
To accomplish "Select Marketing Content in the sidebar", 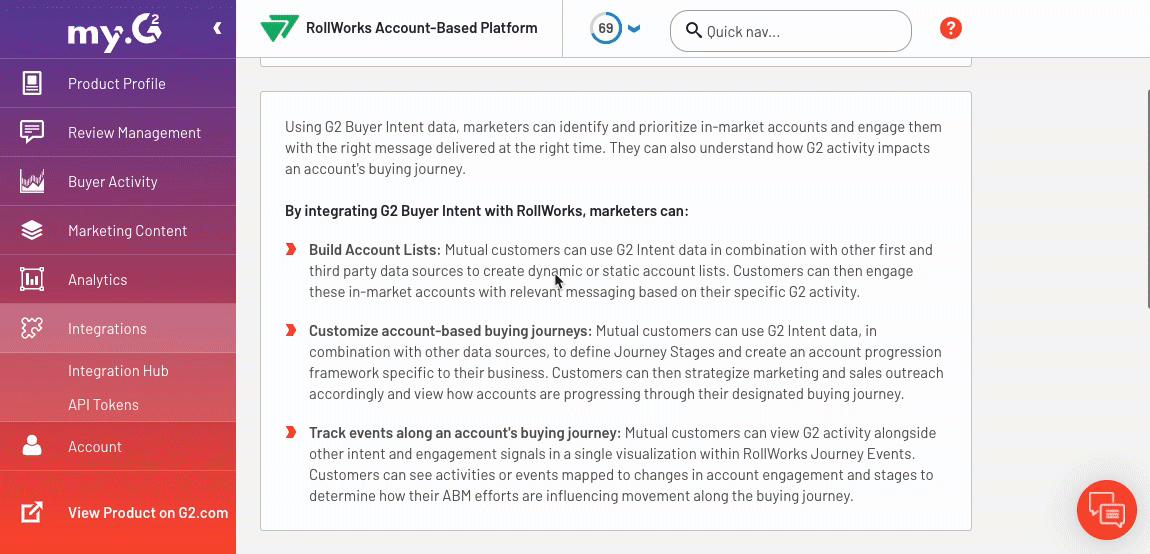I will [127, 231].
